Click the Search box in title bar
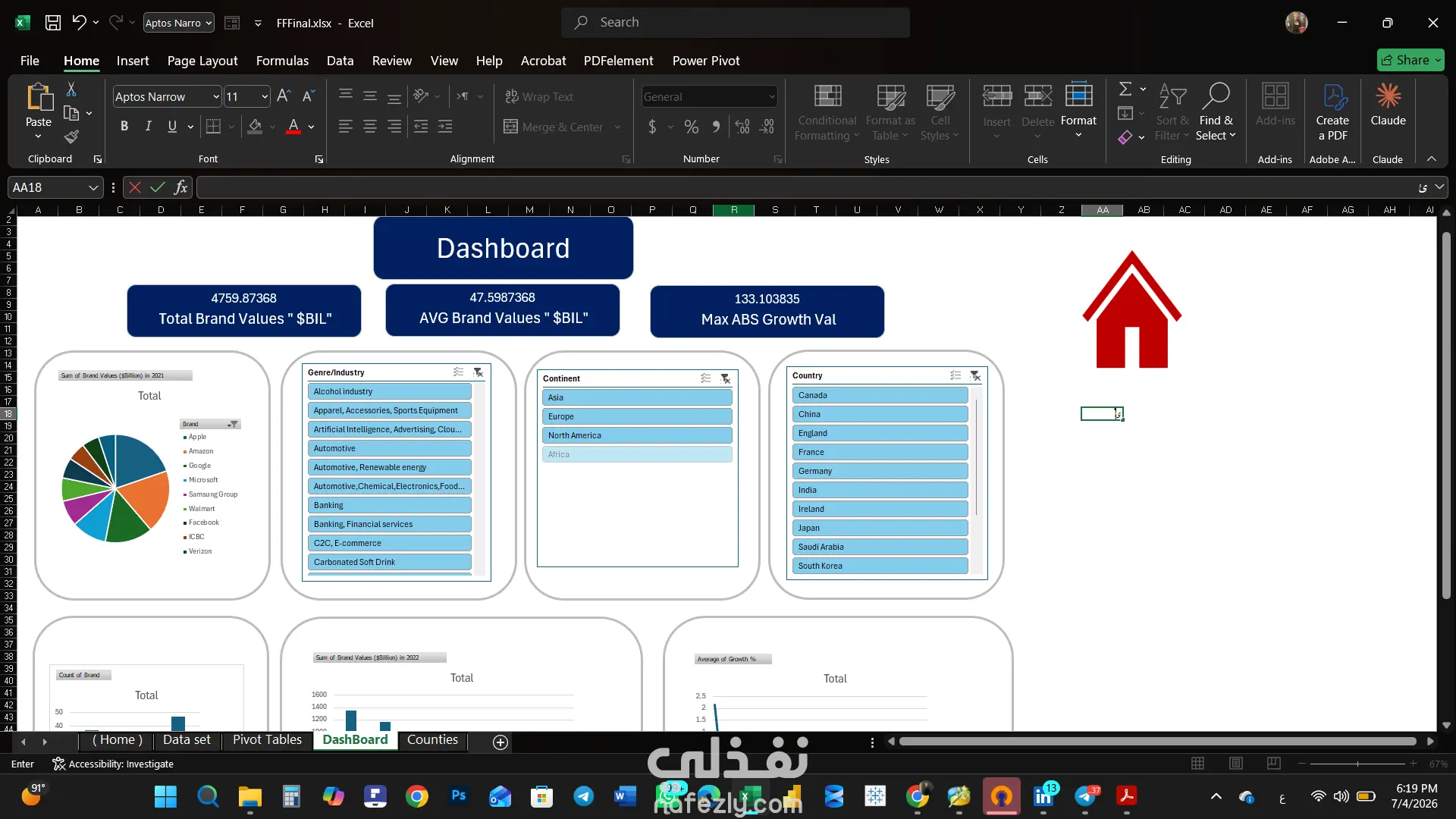 (736, 23)
